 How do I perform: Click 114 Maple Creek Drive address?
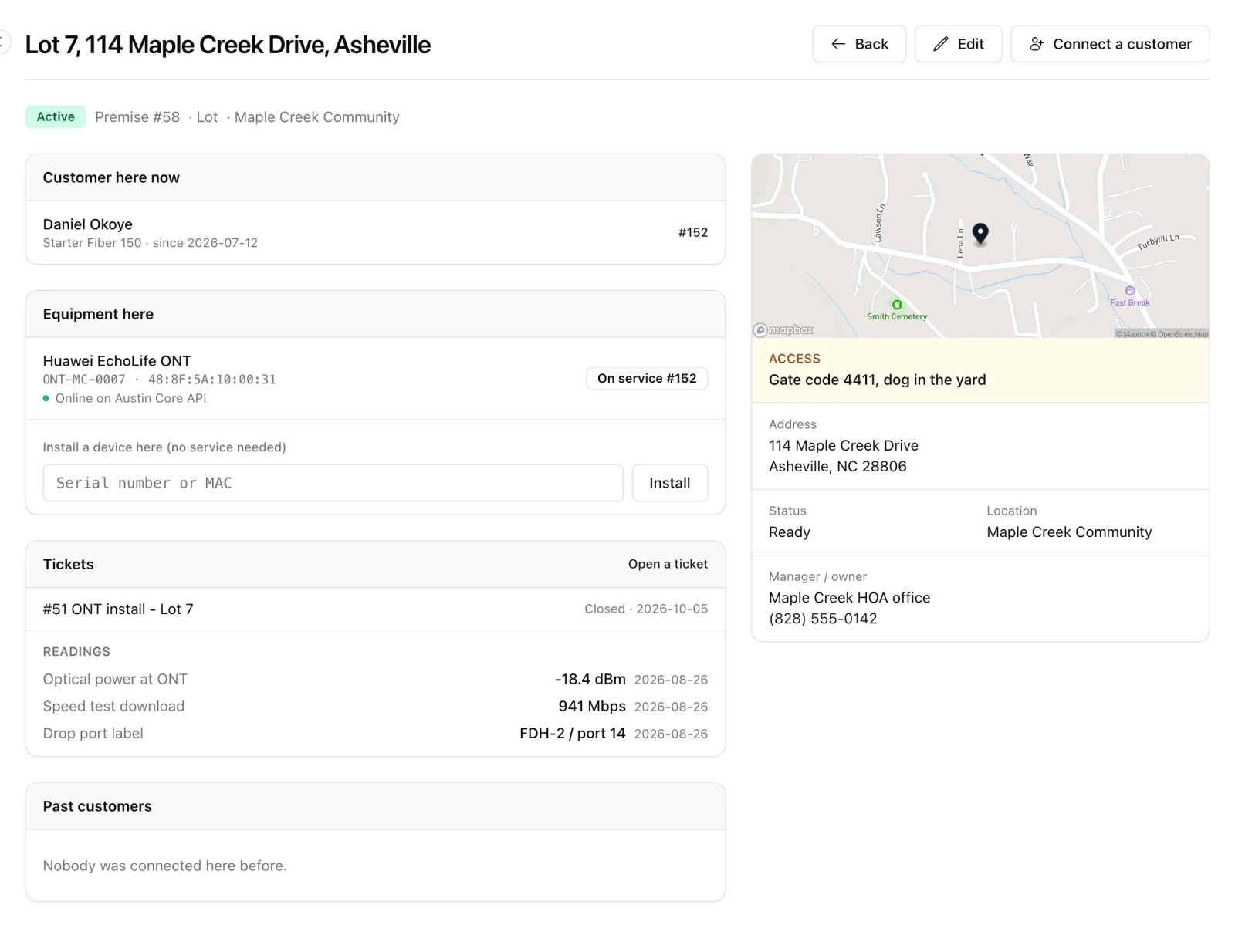(x=844, y=445)
